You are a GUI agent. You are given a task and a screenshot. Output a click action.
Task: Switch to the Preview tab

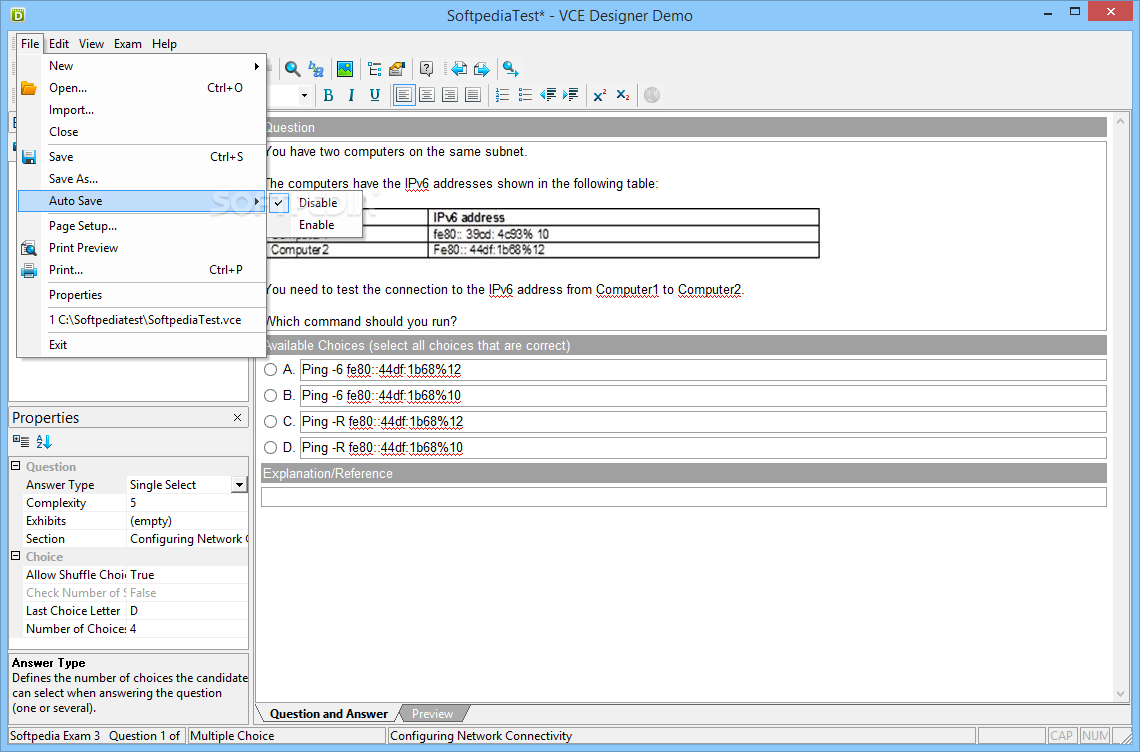pos(433,714)
